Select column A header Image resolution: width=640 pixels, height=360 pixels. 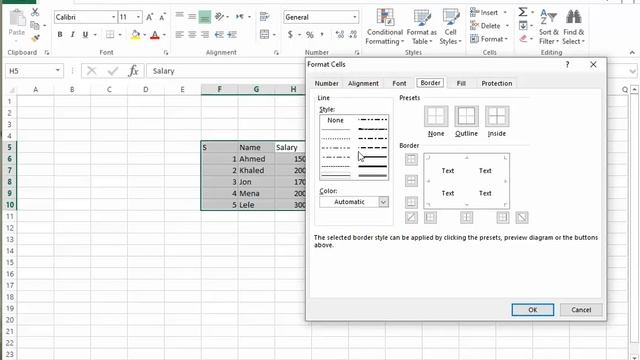[36, 89]
